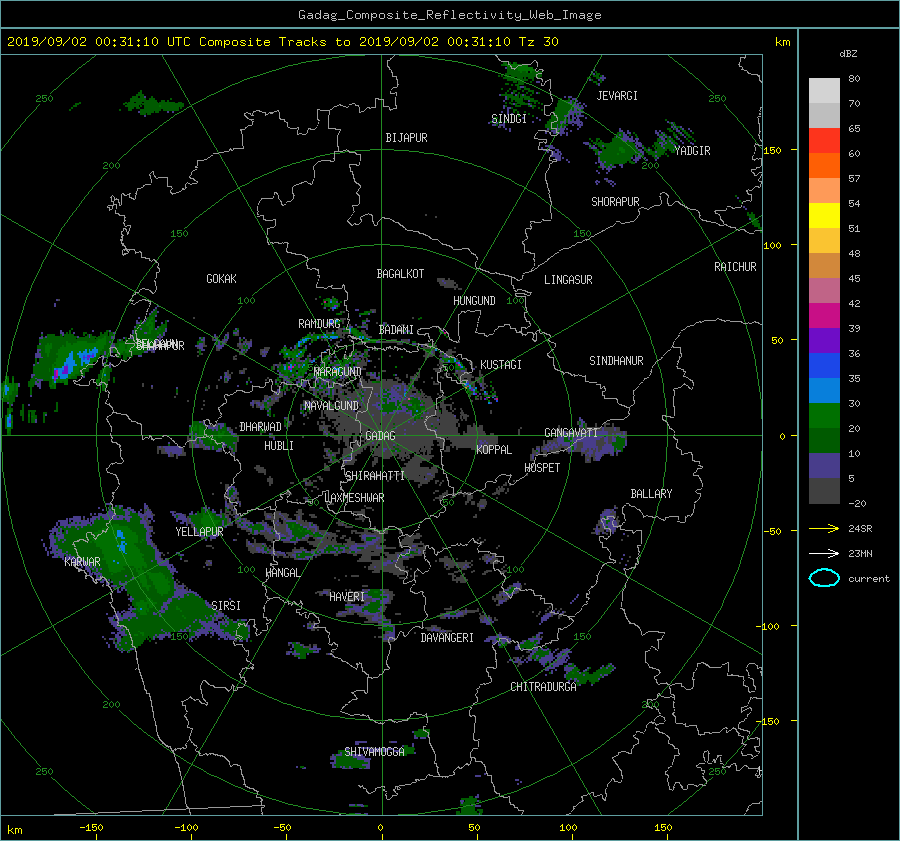The height and width of the screenshot is (841, 900).
Task: Click the SHORAPUR city label
Action: click(x=615, y=202)
